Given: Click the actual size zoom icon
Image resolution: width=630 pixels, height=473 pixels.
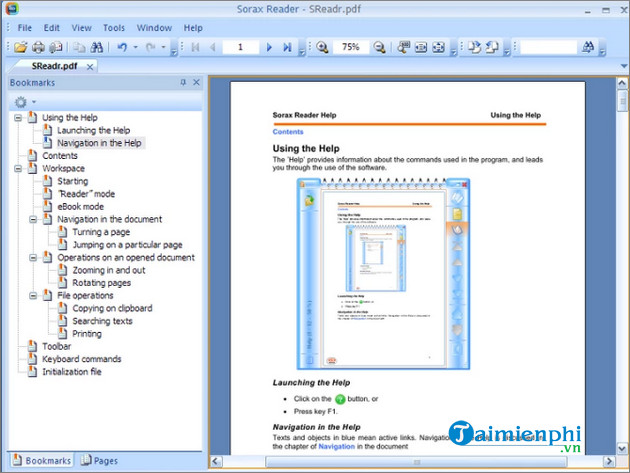Looking at the screenshot, I should 403,47.
